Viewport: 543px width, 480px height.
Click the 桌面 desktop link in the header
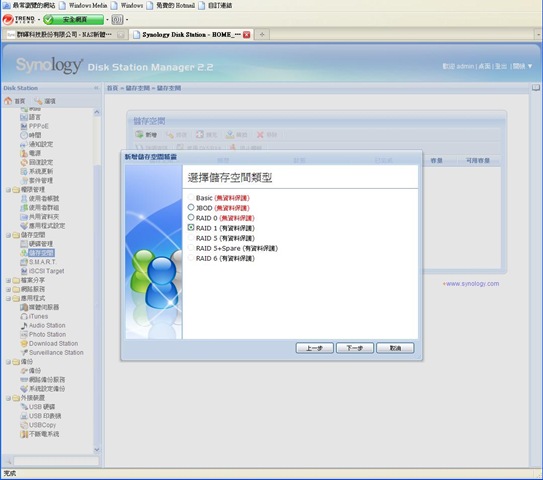(484, 66)
